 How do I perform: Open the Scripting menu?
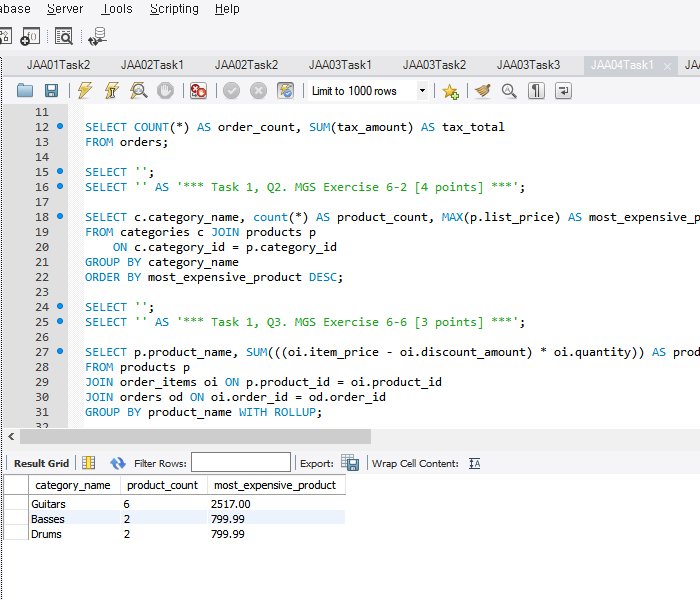point(174,9)
